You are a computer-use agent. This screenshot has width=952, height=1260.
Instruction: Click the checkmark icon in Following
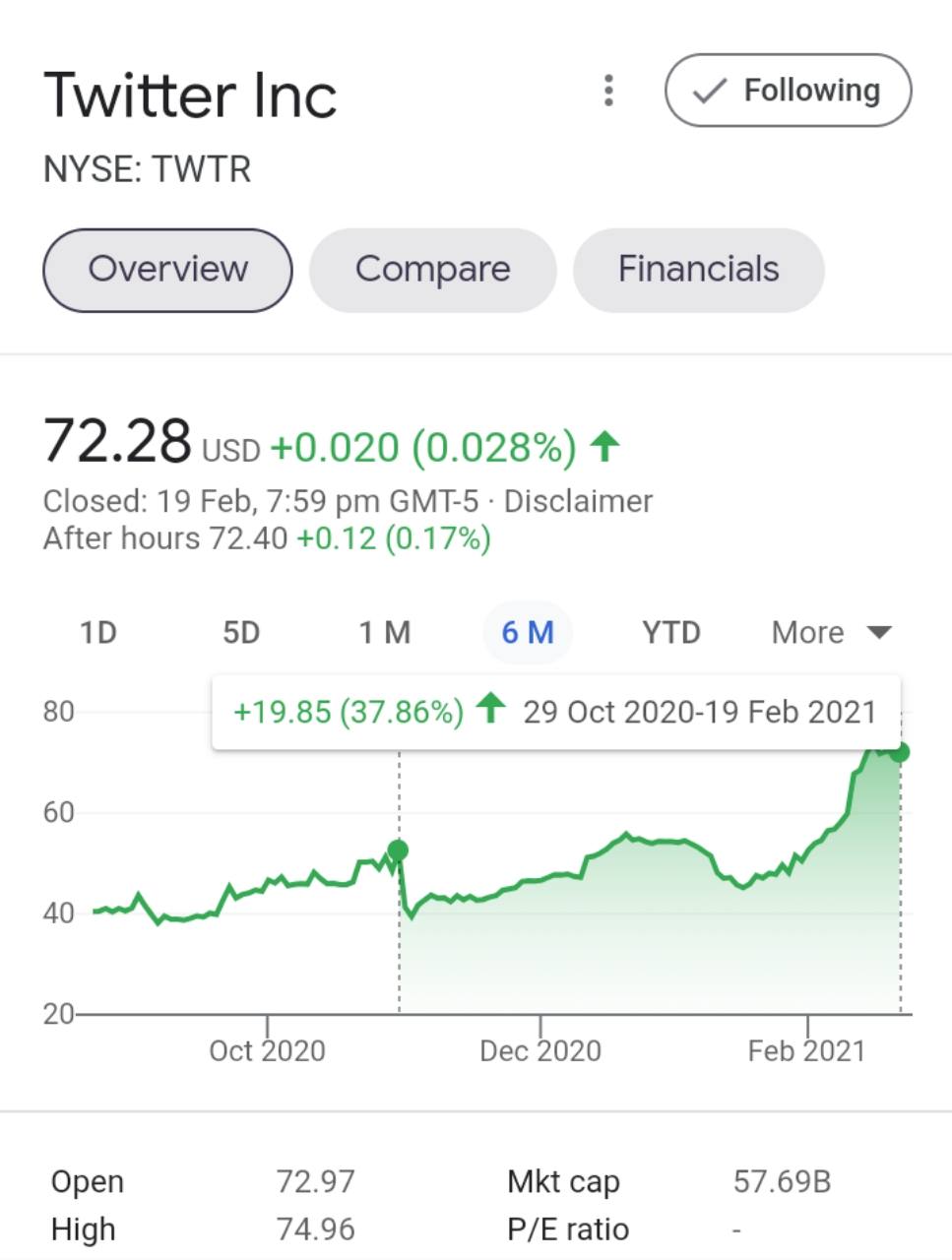[x=709, y=92]
